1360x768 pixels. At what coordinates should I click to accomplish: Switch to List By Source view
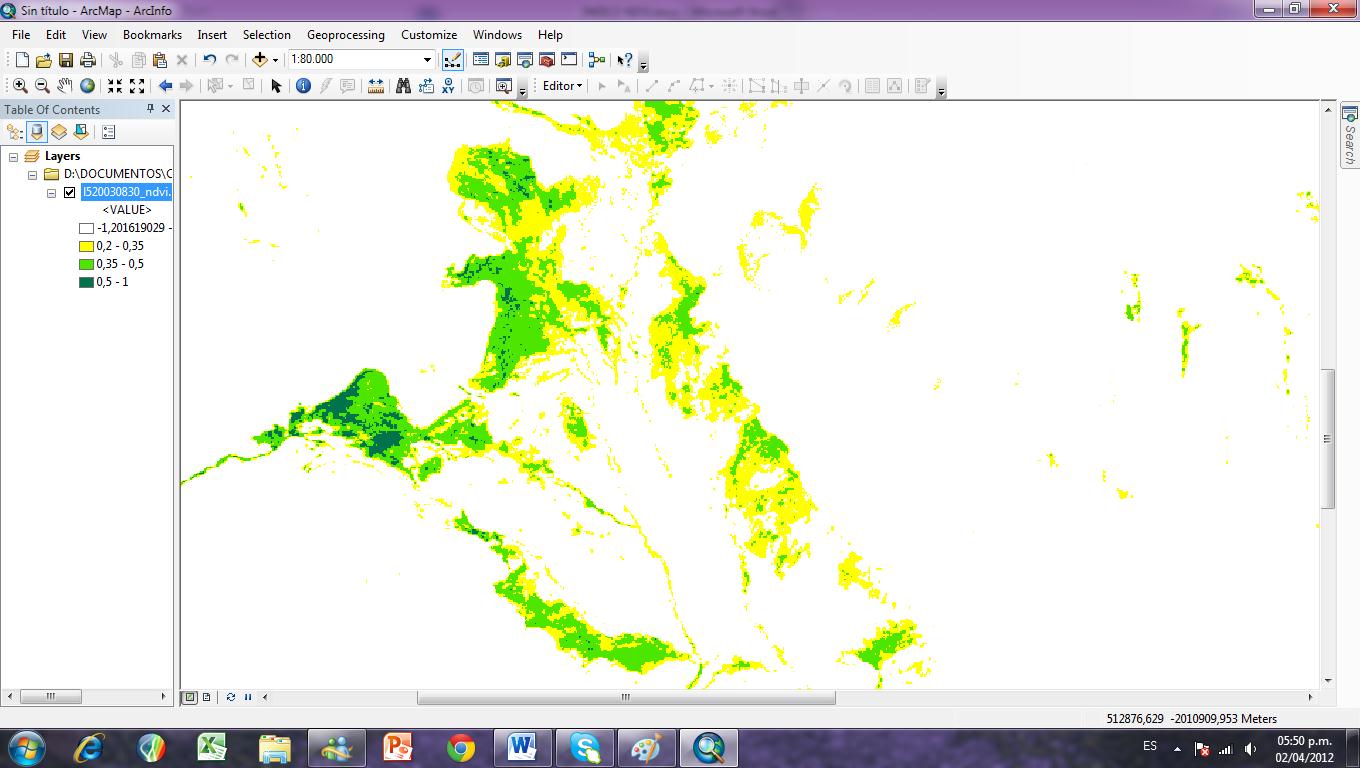pyautogui.click(x=36, y=131)
